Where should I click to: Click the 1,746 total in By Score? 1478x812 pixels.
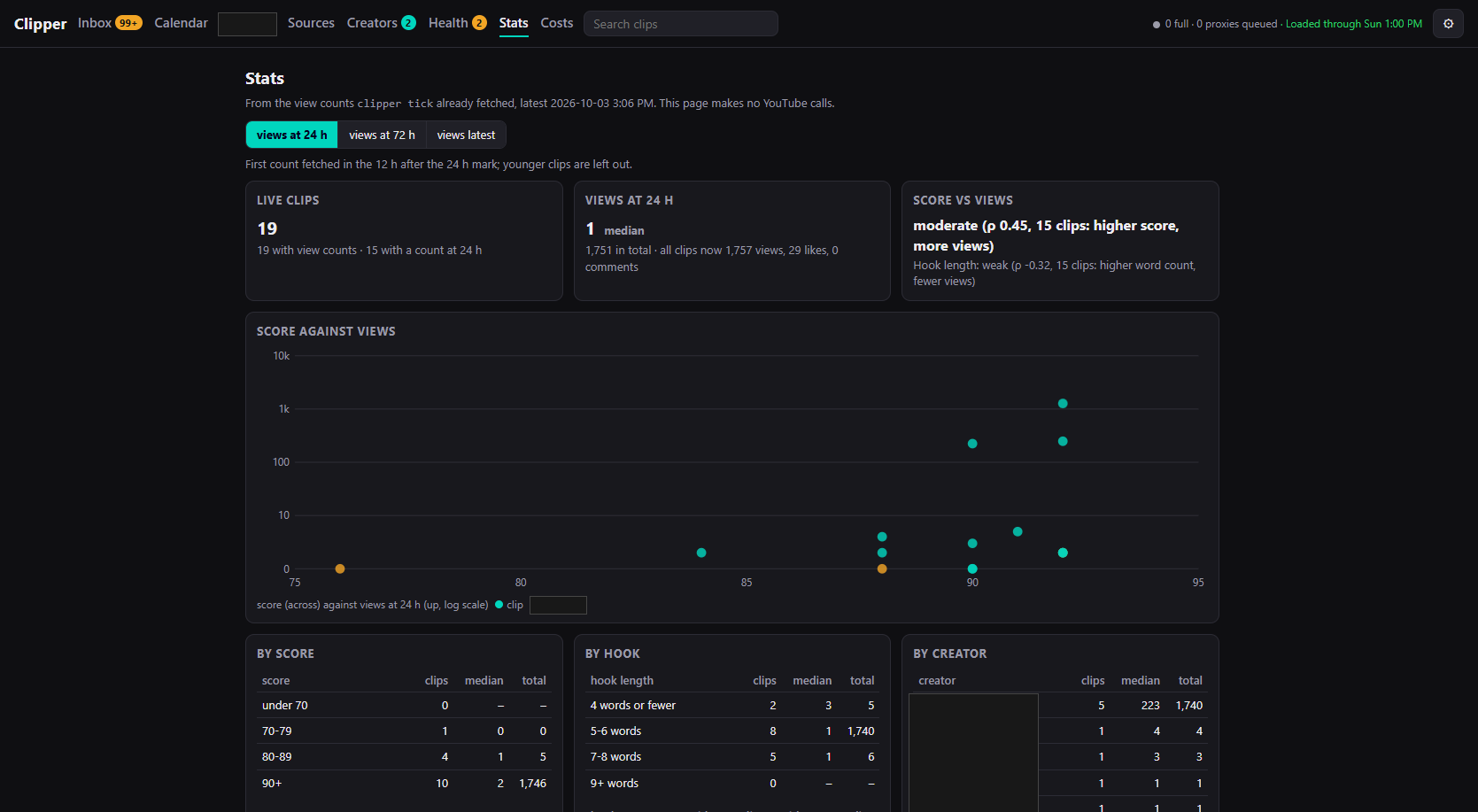pyautogui.click(x=532, y=784)
